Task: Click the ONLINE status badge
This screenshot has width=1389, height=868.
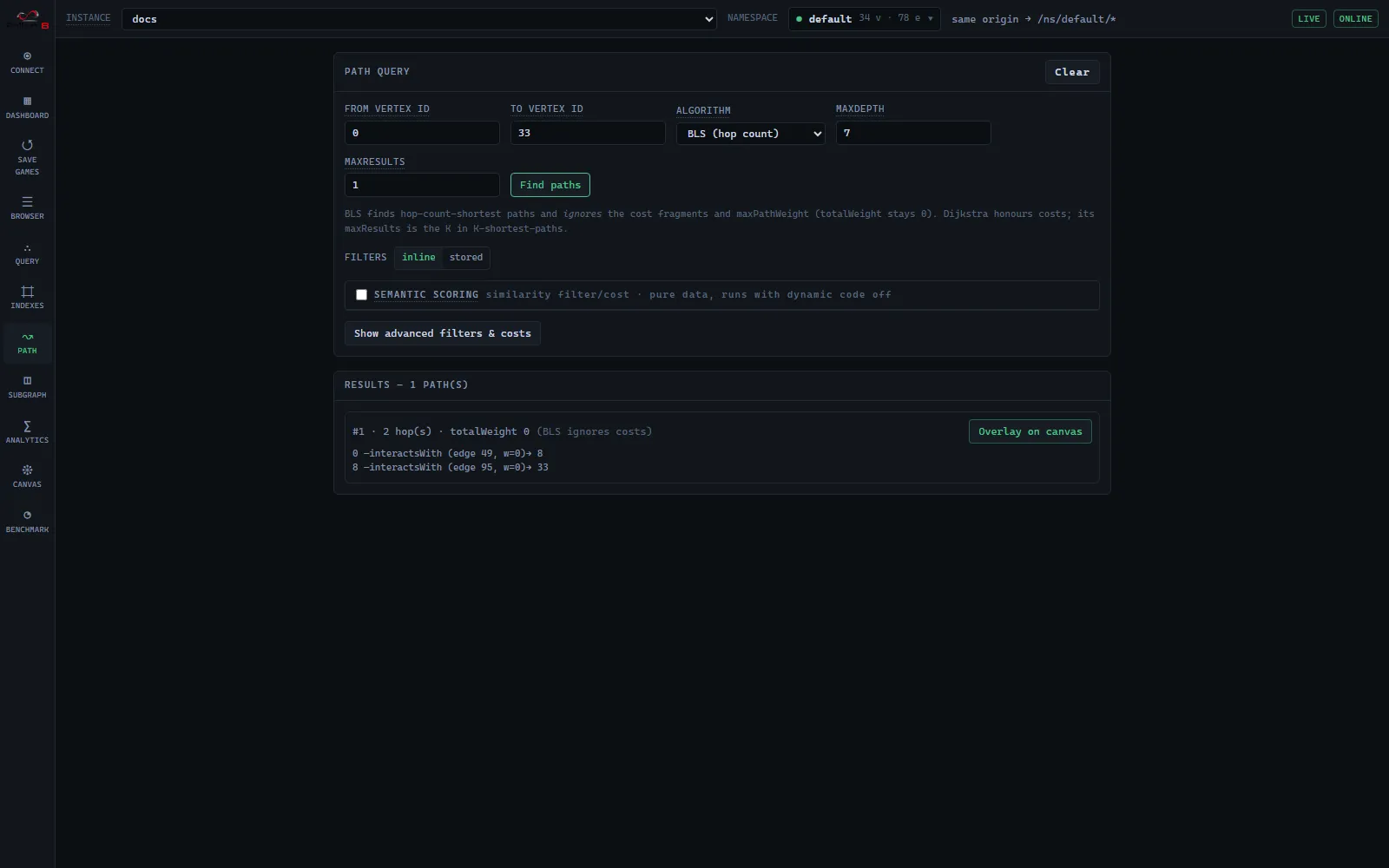Action: pyautogui.click(x=1356, y=18)
